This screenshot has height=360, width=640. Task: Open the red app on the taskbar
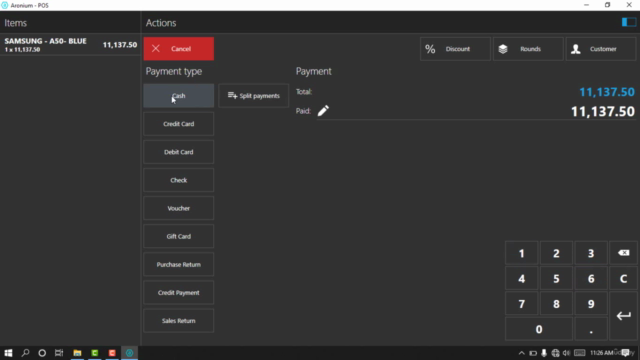(x=112, y=353)
